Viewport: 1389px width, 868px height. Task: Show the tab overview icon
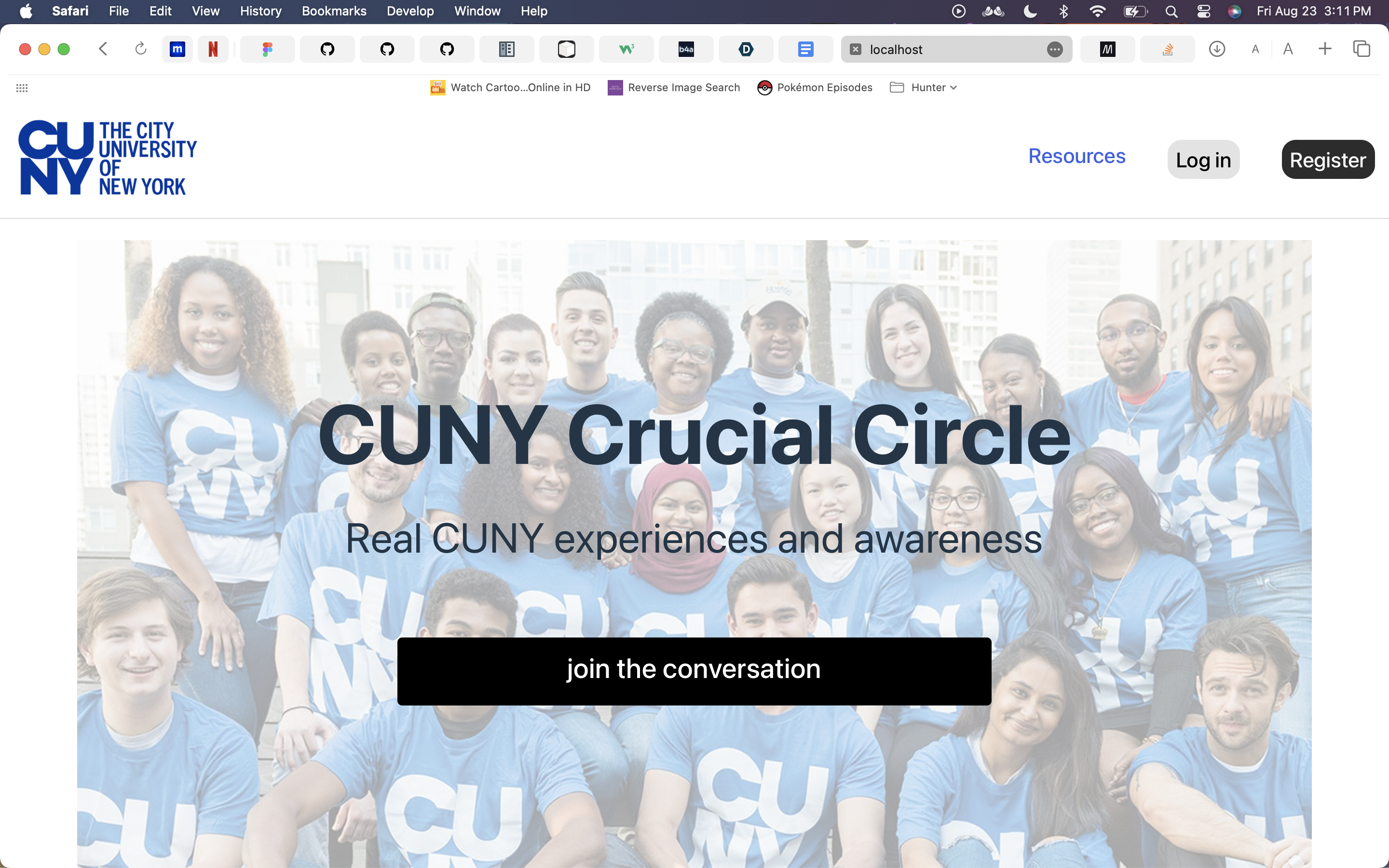tap(1362, 49)
